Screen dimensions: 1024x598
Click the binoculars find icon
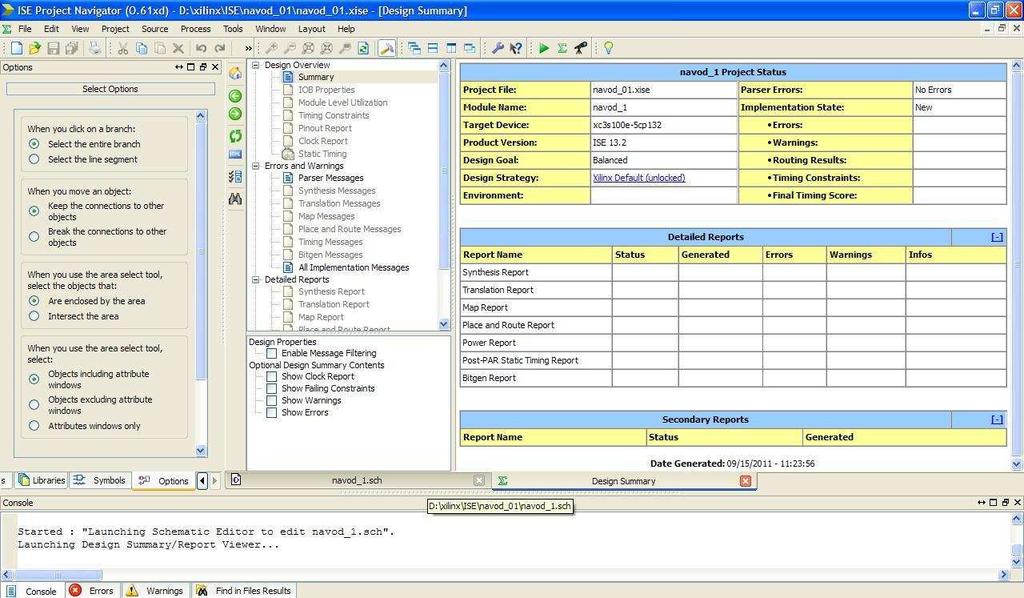[x=235, y=198]
